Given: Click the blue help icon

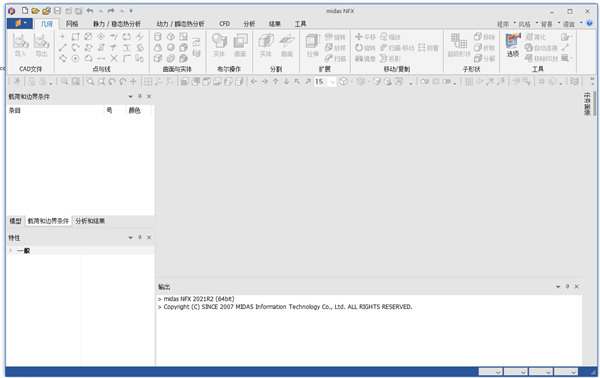Looking at the screenshot, I should click(590, 24).
